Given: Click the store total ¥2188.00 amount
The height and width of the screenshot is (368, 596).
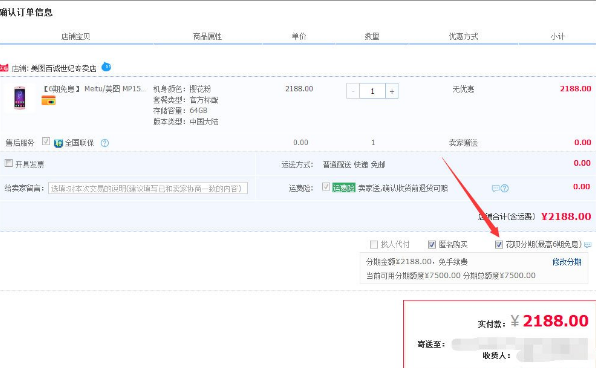Looking at the screenshot, I should 566,217.
